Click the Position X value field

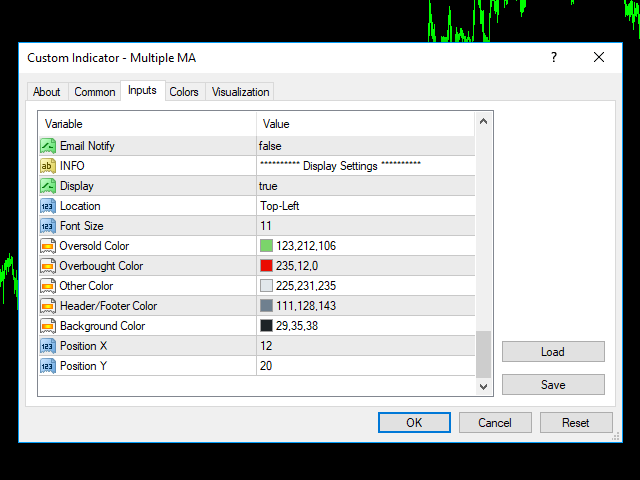(x=364, y=346)
